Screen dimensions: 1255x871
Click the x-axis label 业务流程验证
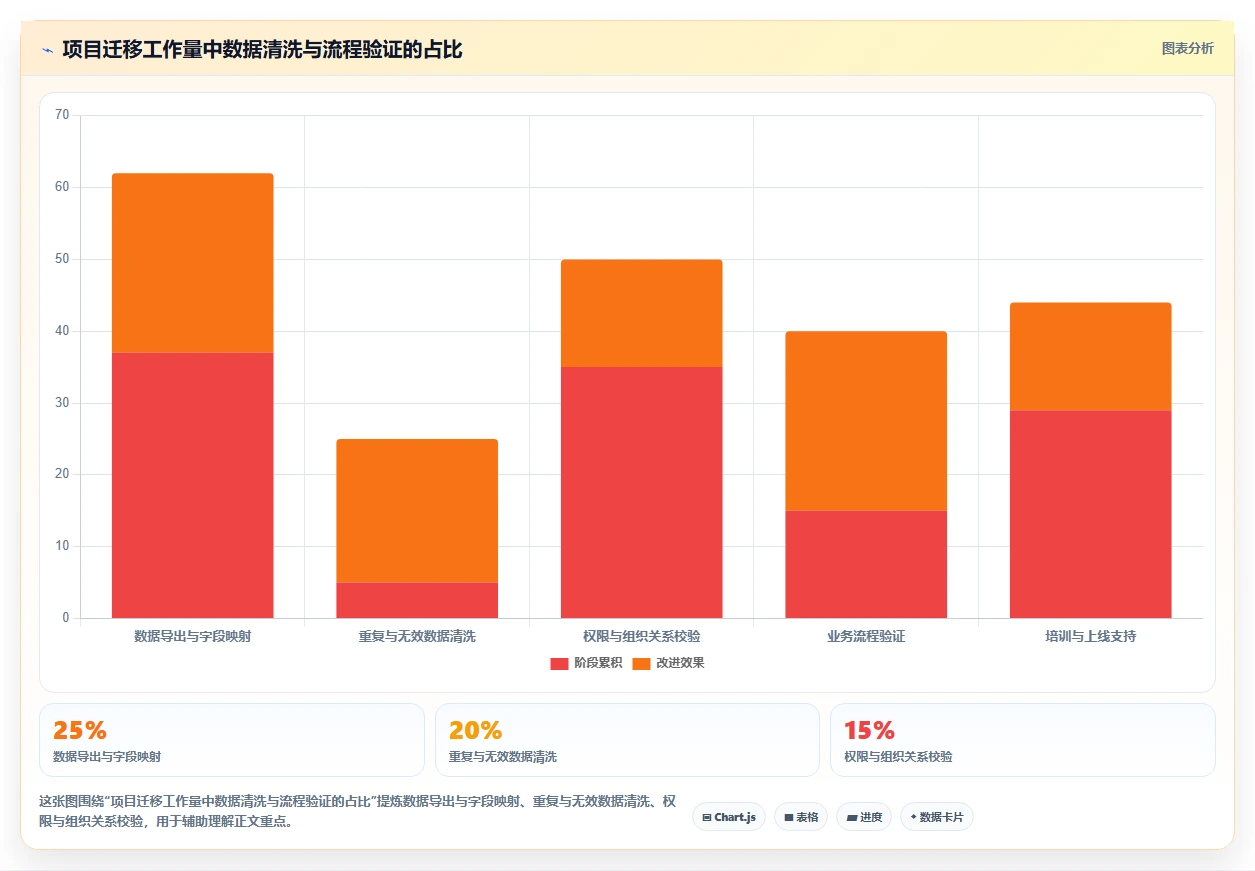pos(866,636)
